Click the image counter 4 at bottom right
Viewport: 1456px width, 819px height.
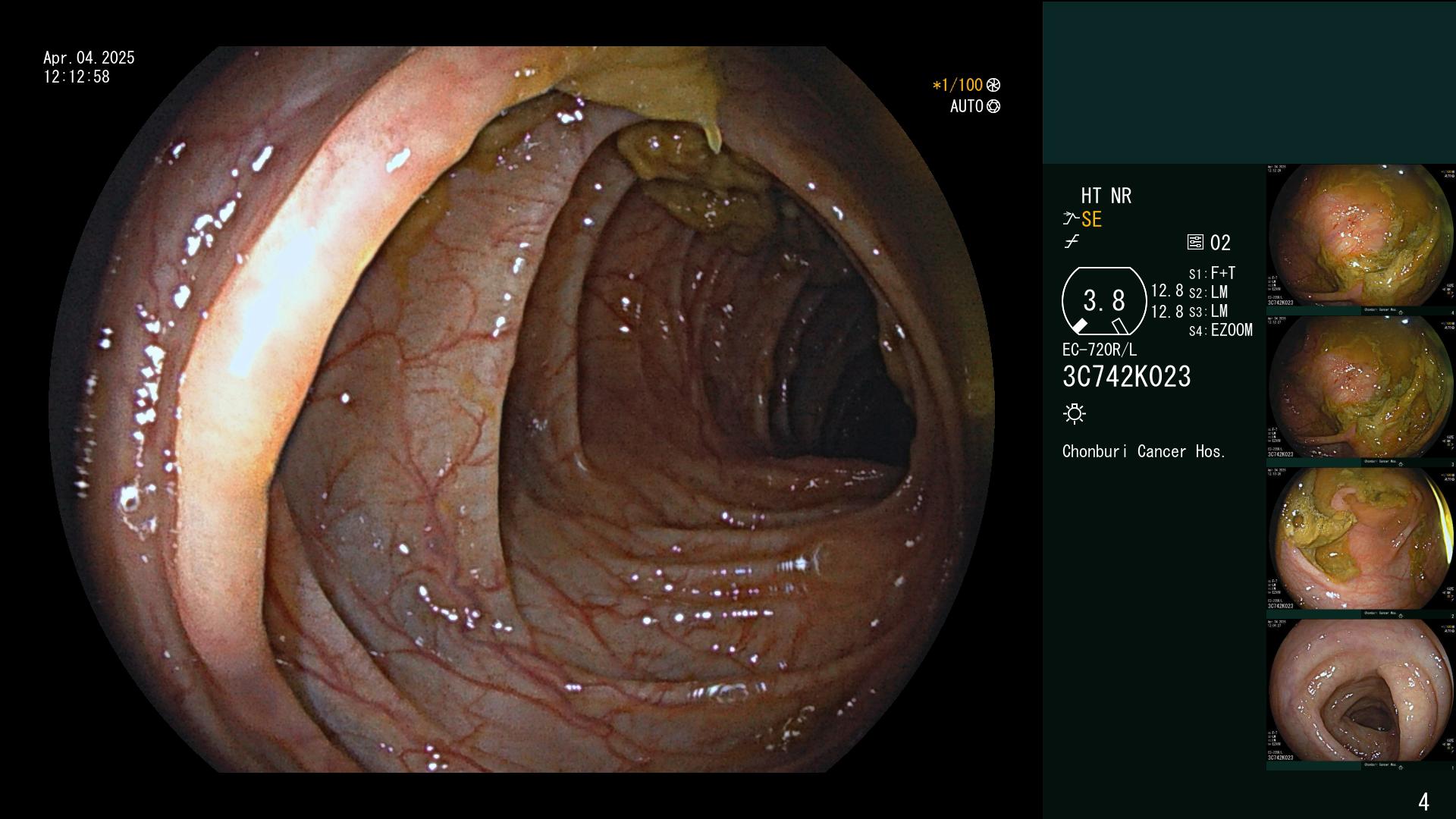(x=1423, y=802)
